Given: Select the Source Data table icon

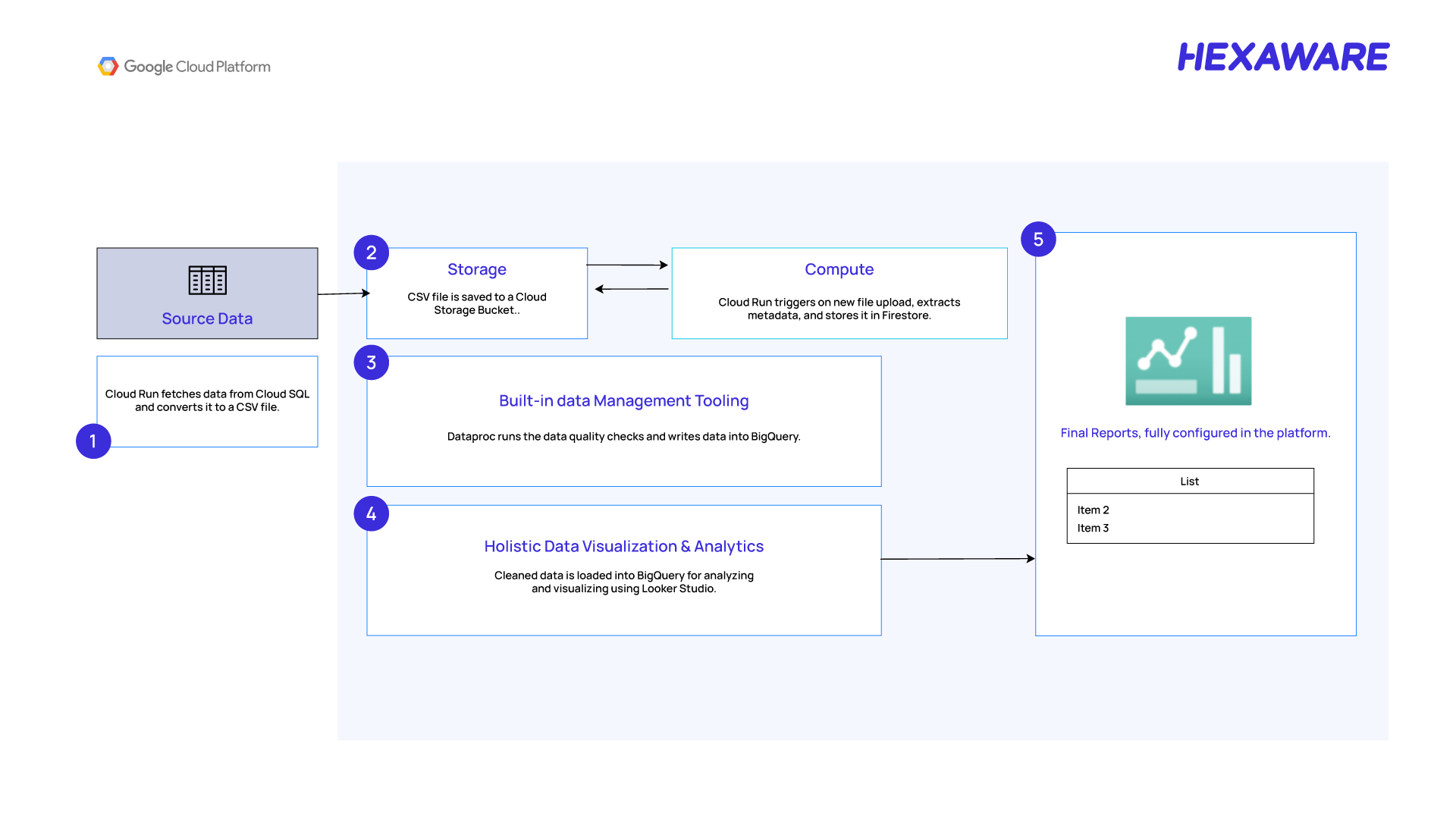Looking at the screenshot, I should pos(207,281).
